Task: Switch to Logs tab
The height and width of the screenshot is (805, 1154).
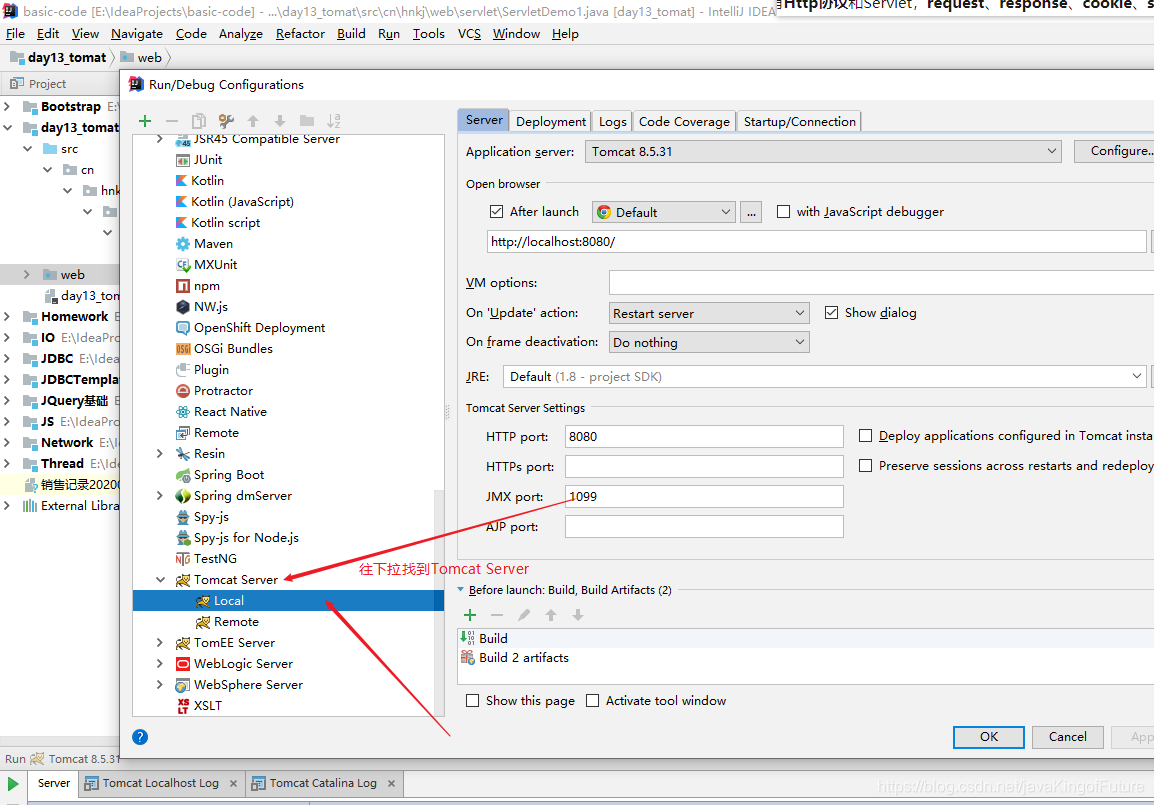Action: (612, 121)
